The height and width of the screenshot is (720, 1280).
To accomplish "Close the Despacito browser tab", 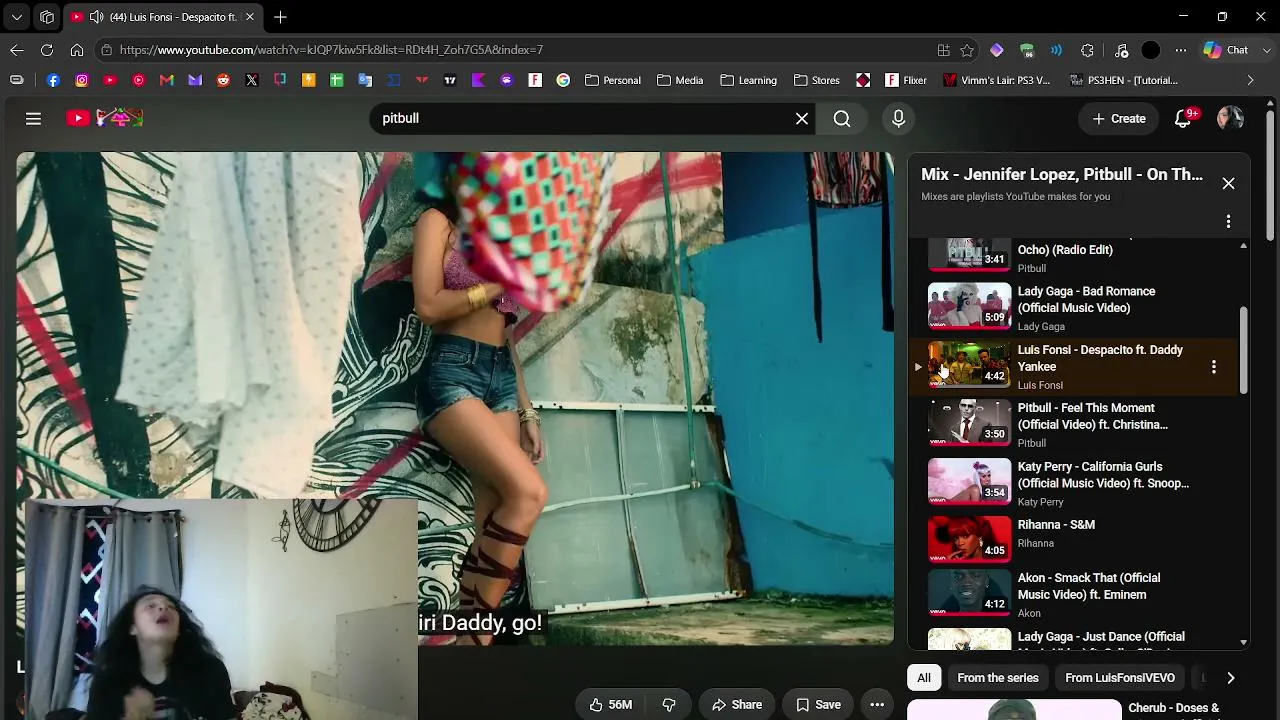I will [250, 17].
